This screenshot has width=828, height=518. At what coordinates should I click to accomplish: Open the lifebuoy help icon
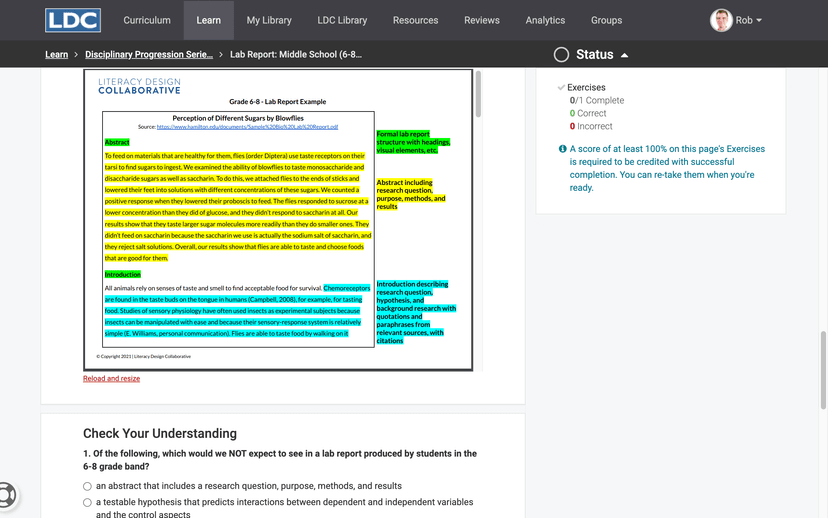pos(6,495)
